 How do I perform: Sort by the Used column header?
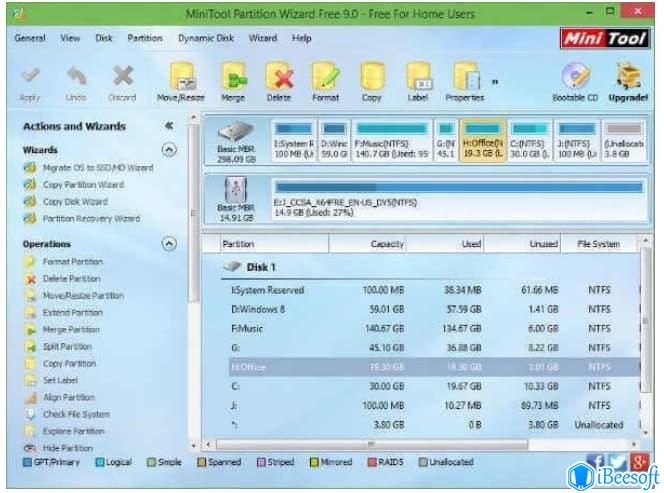(x=445, y=244)
